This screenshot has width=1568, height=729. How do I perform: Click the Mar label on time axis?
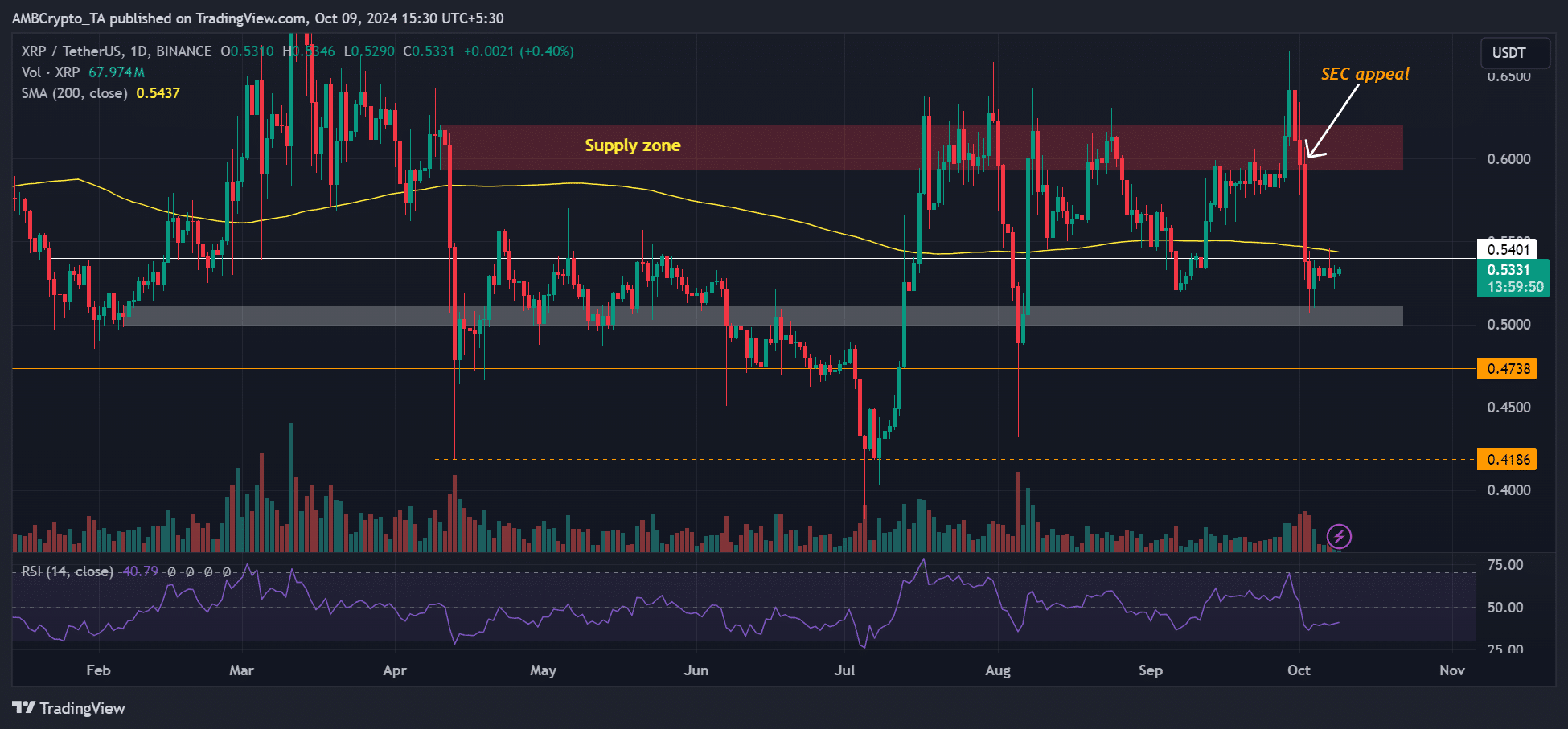pyautogui.click(x=241, y=670)
